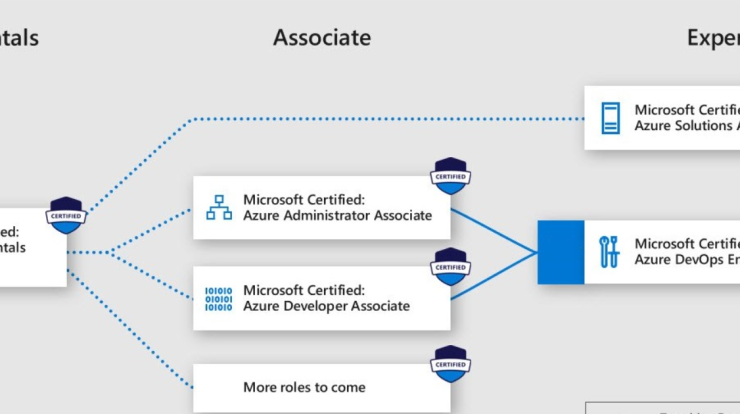The height and width of the screenshot is (414, 740).
Task: Click the Azure DevOps Engineer tools icon
Action: click(609, 252)
